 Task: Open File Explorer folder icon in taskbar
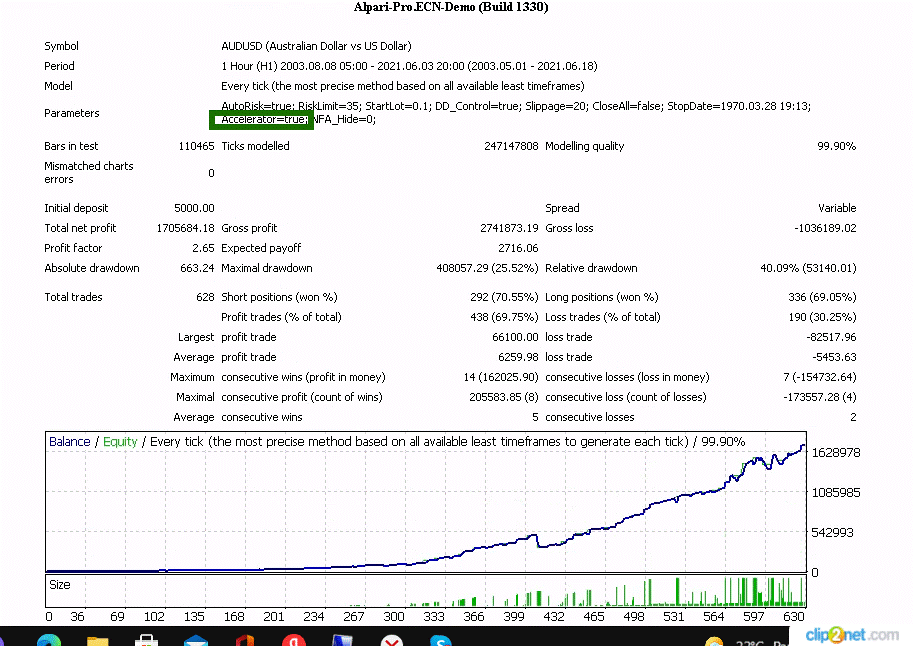pos(97,641)
